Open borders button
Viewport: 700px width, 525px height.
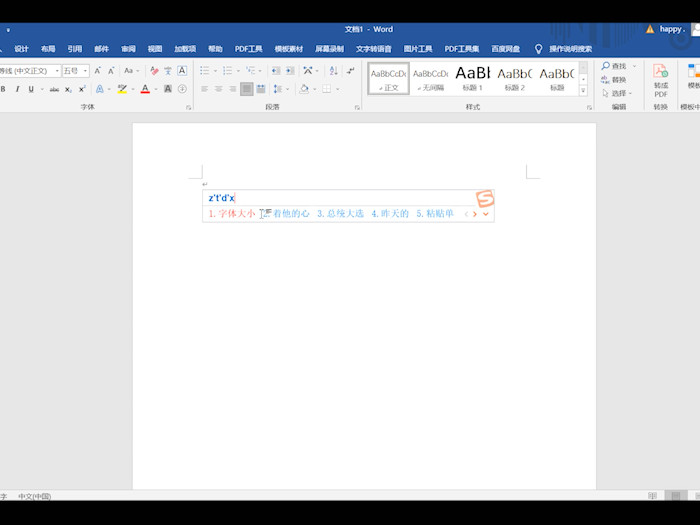tap(327, 89)
